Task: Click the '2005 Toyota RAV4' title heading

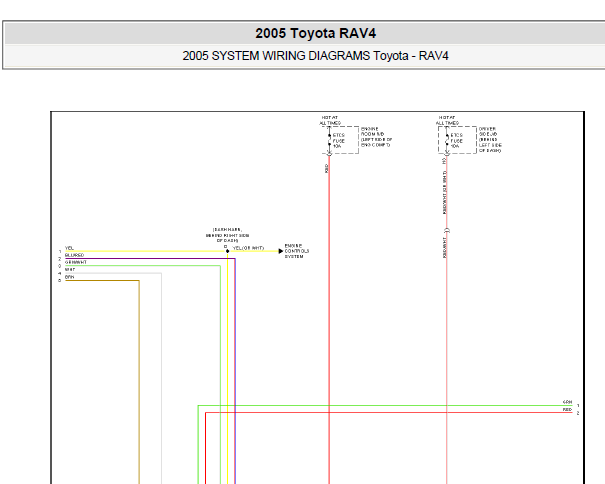Action: [315, 33]
